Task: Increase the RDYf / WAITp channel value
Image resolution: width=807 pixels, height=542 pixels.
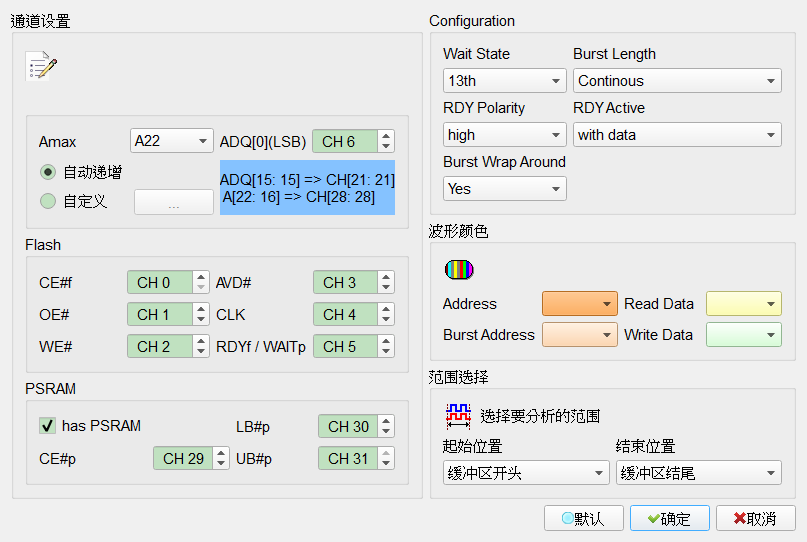Action: [x=386, y=341]
